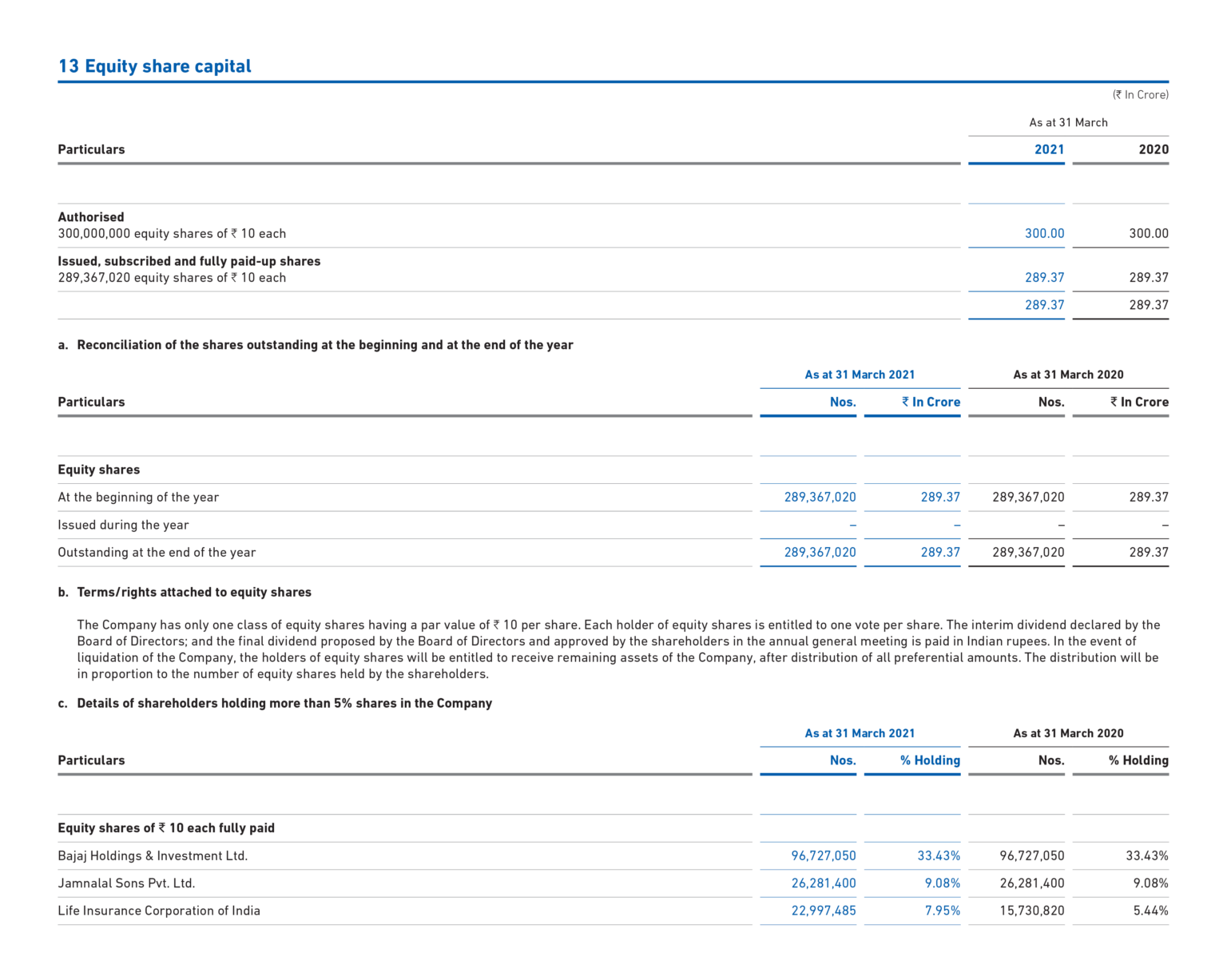The width and height of the screenshot is (1227, 980).
Task: Click the Nos. column header
Action: click(x=843, y=402)
